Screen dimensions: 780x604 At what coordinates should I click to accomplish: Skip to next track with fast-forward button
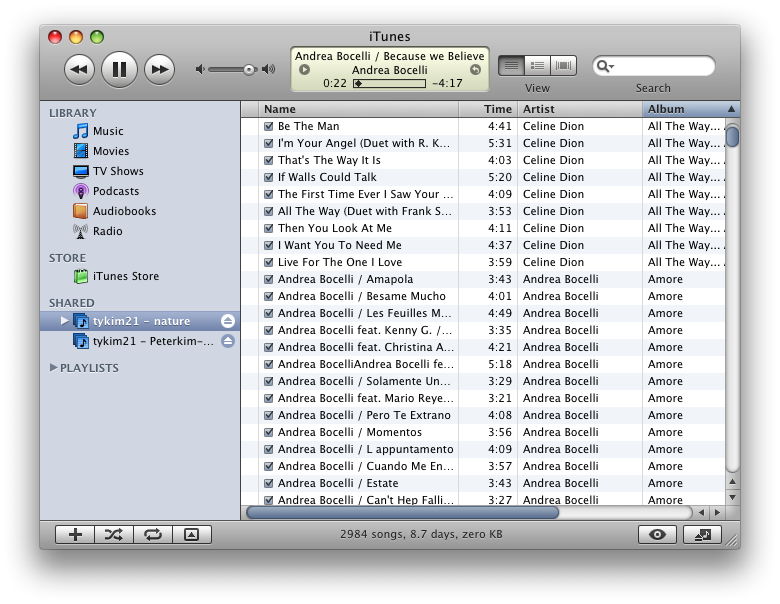[159, 69]
